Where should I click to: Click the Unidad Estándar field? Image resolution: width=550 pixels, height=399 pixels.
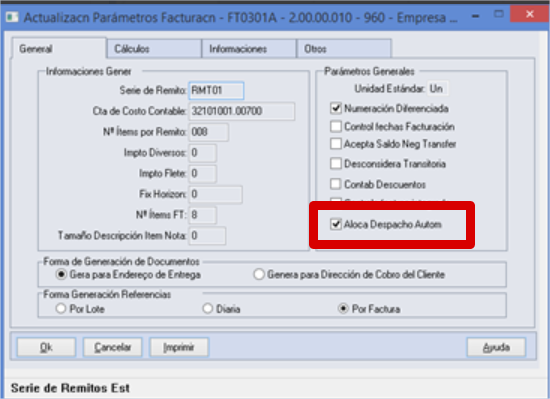click(437, 89)
